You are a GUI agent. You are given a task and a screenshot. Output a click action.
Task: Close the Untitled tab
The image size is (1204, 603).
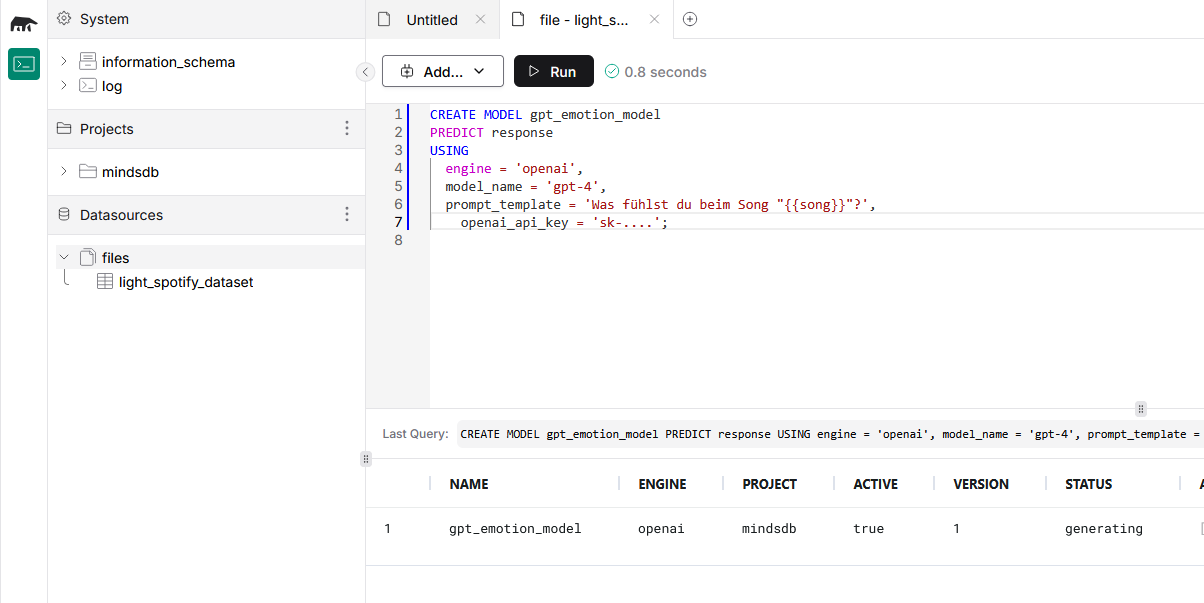(x=481, y=19)
